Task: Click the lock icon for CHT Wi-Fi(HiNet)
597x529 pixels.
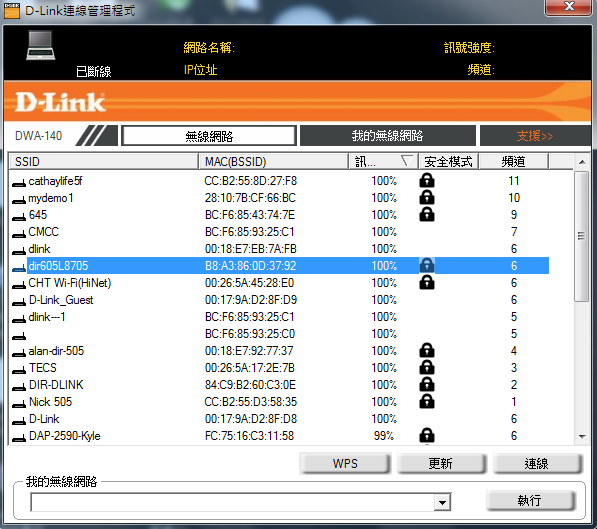Action: [x=427, y=283]
